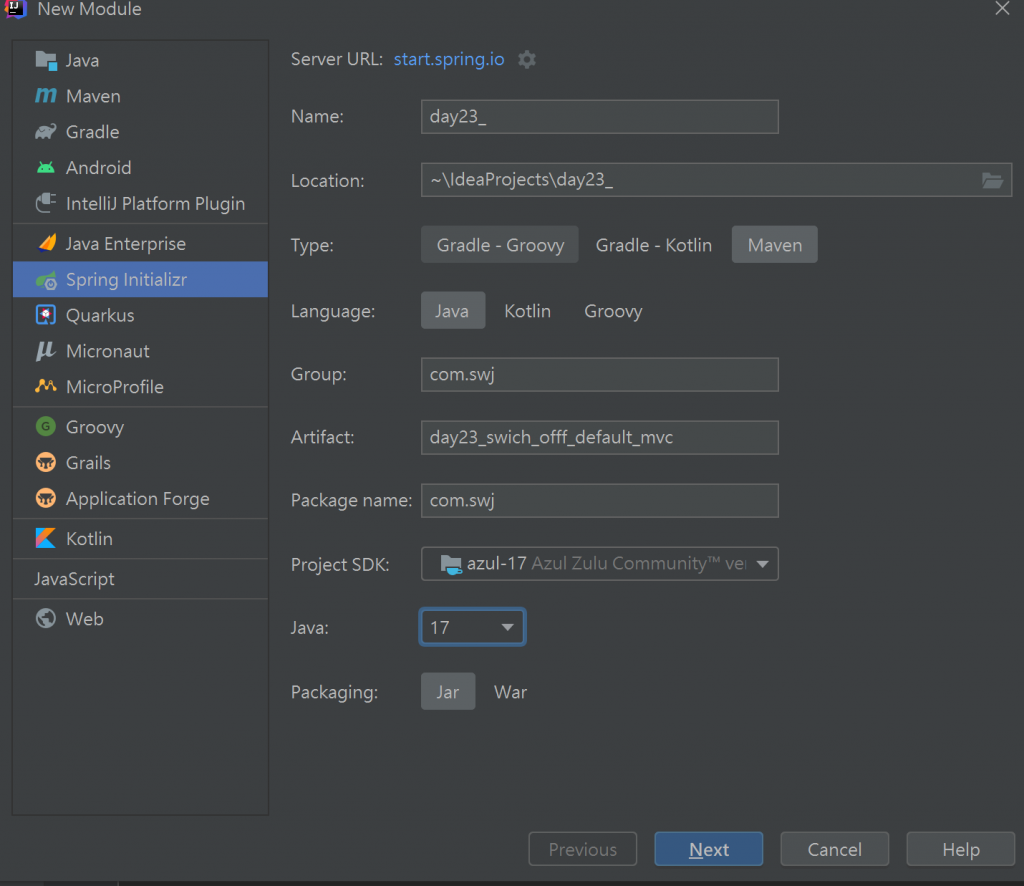Click the Help button

tap(961, 849)
